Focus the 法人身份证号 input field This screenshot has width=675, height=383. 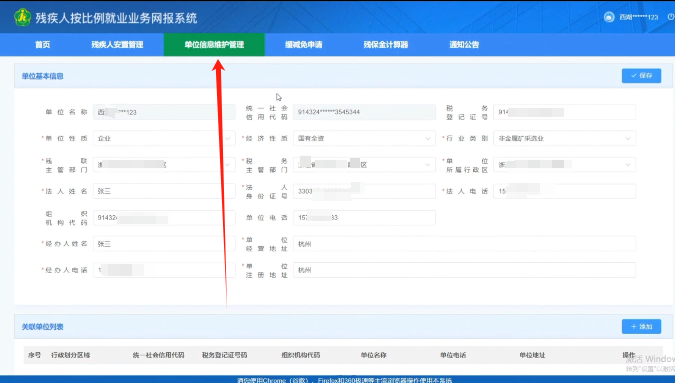(364, 191)
